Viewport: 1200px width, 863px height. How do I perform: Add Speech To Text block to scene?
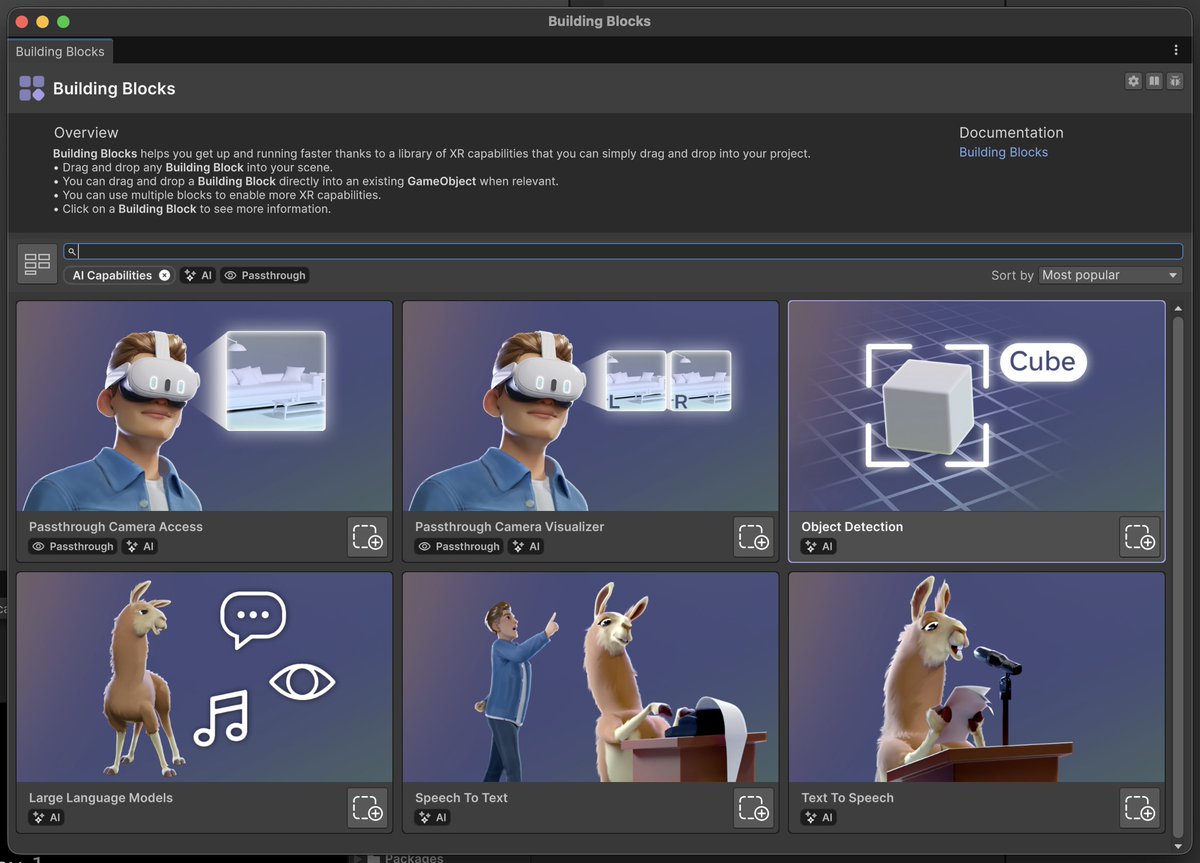[x=754, y=808]
